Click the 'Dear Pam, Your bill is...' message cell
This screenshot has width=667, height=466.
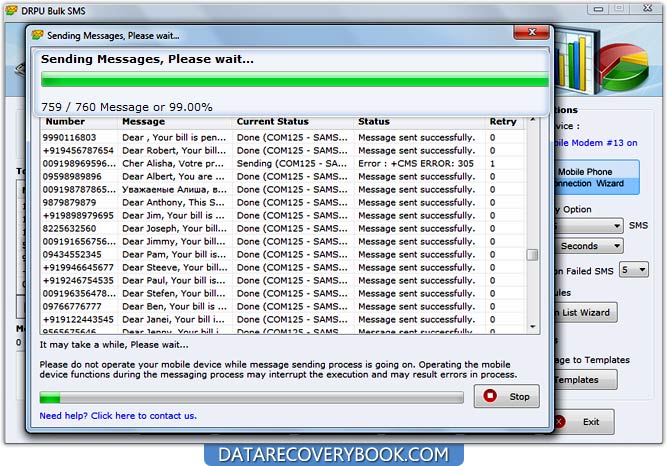coord(174,254)
